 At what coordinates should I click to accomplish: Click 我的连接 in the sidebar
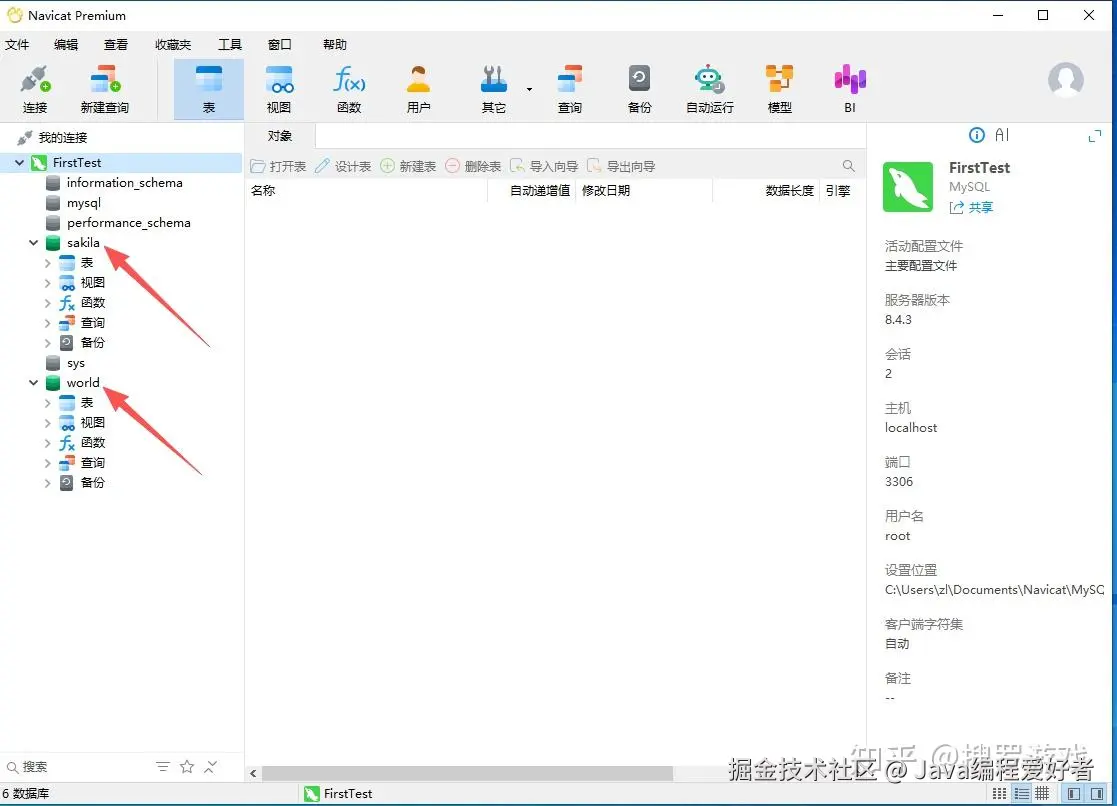(x=63, y=138)
